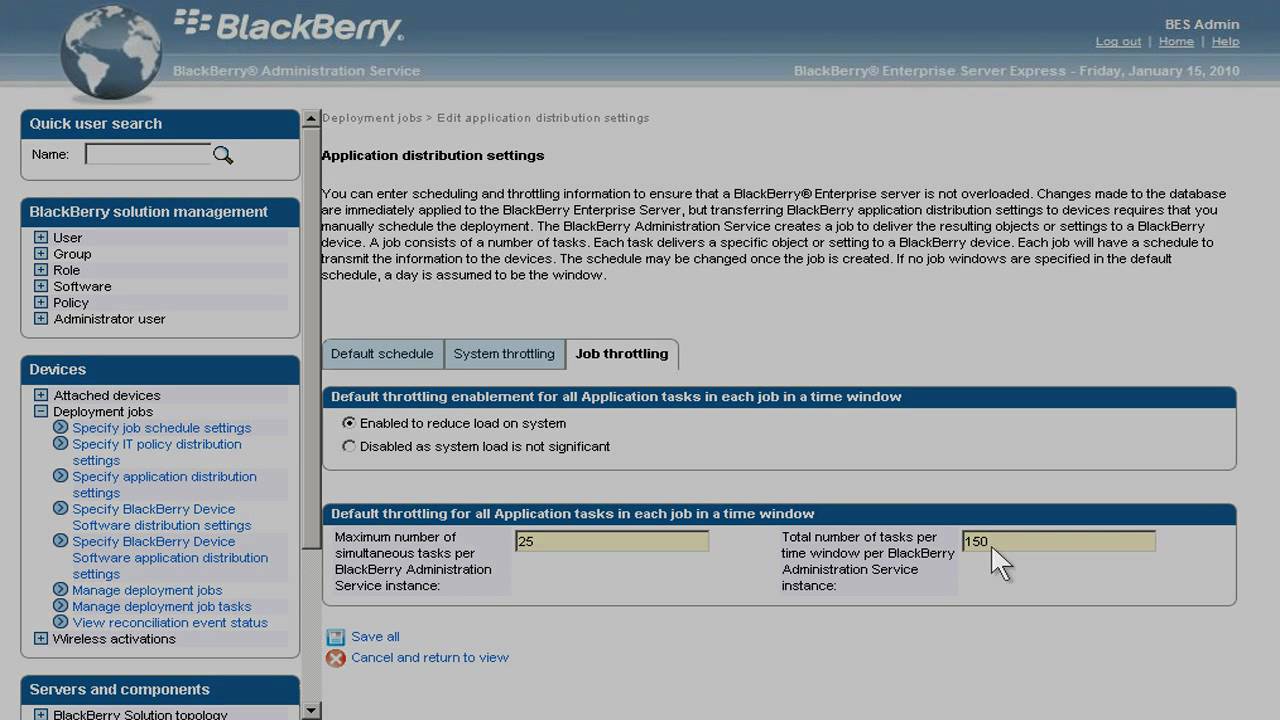1280x720 pixels.
Task: Click the Role tree label
Action: click(67, 270)
